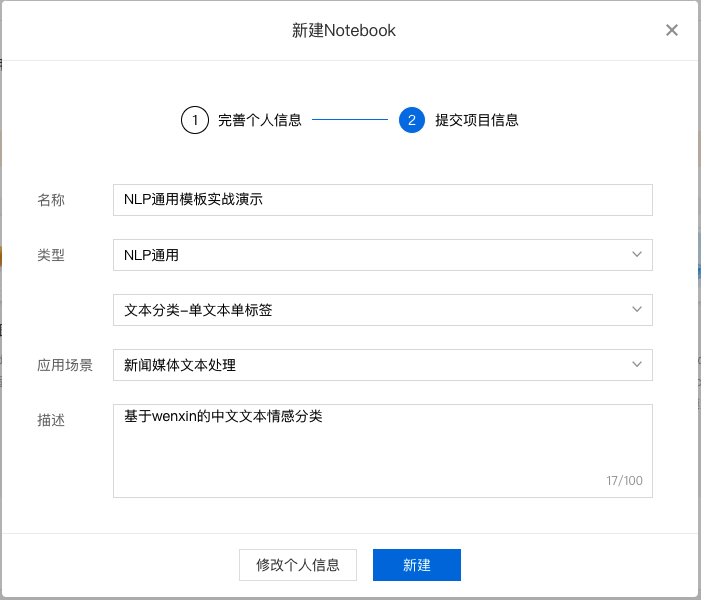
Task: Click the 修改个人信息 button
Action: (x=298, y=565)
